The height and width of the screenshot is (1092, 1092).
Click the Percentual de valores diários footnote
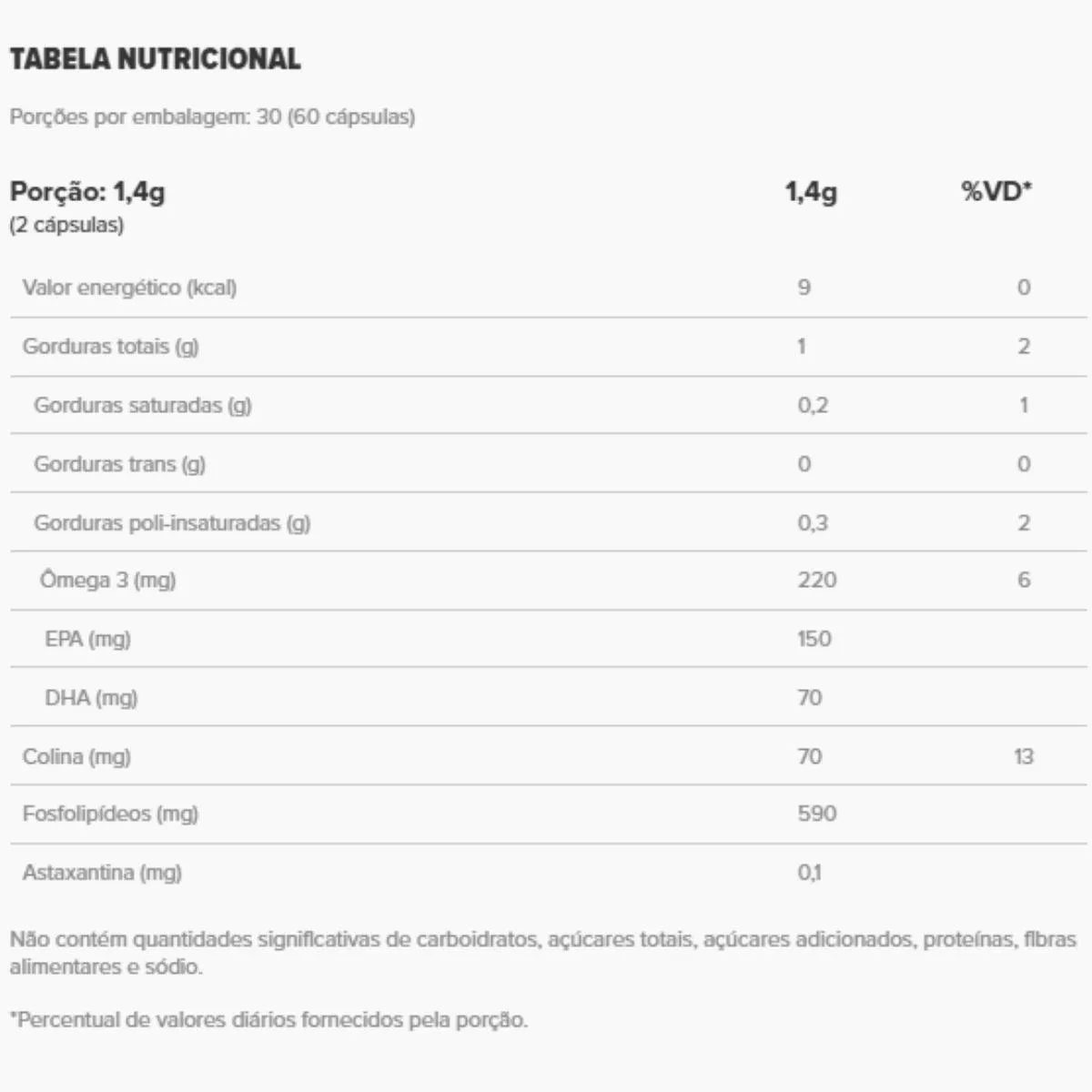click(268, 1020)
